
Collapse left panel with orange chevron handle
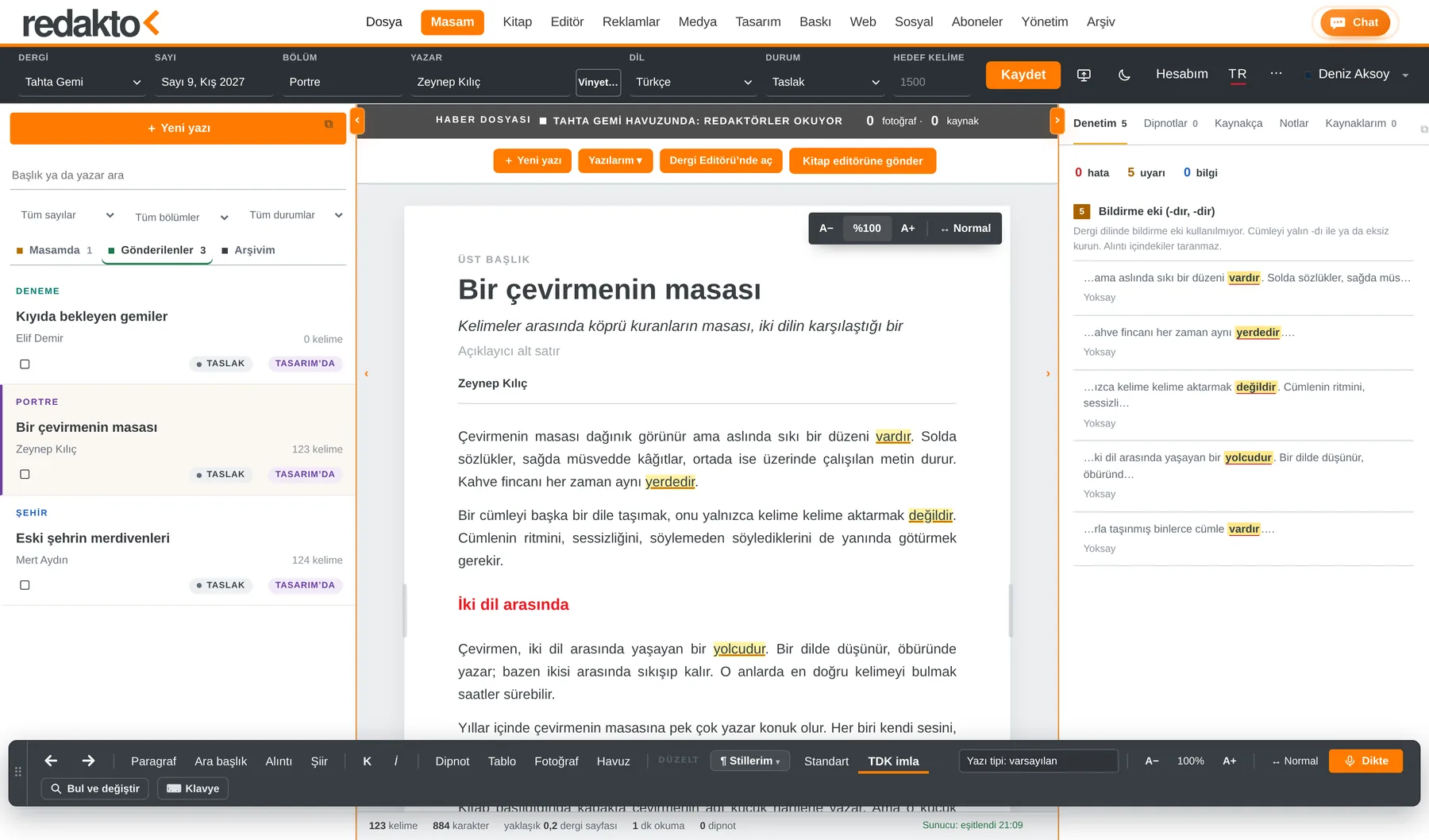pyautogui.click(x=357, y=120)
